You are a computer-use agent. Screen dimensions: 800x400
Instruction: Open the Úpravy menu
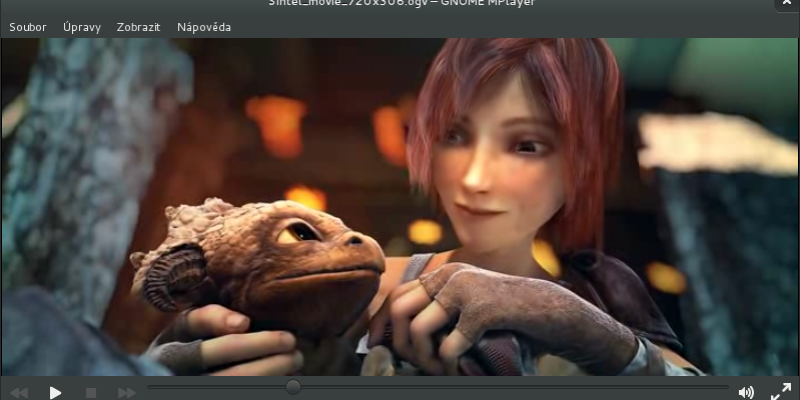82,27
